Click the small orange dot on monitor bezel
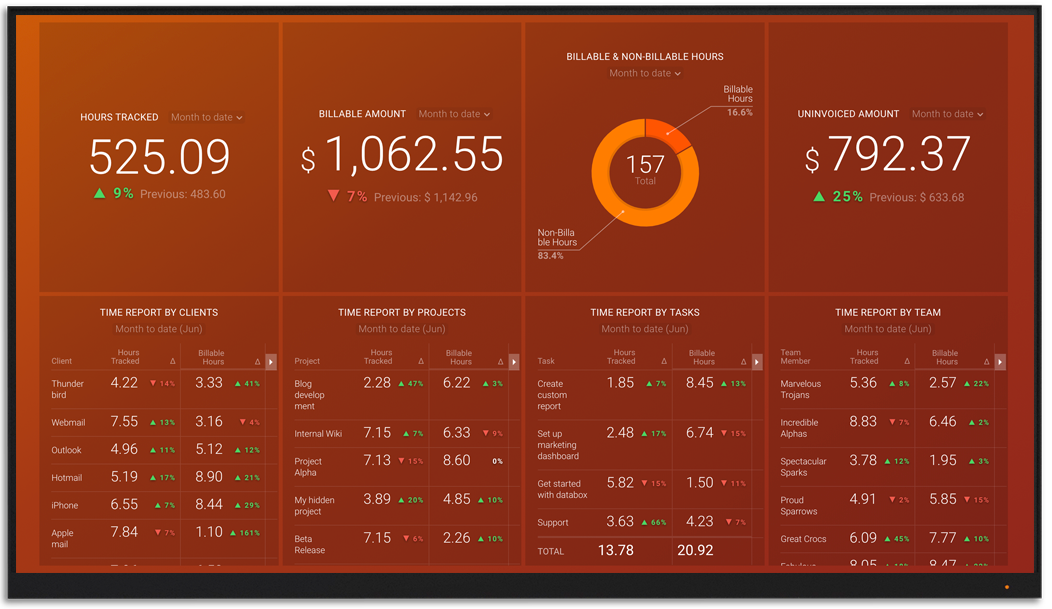1052x609 pixels. 1007,587
